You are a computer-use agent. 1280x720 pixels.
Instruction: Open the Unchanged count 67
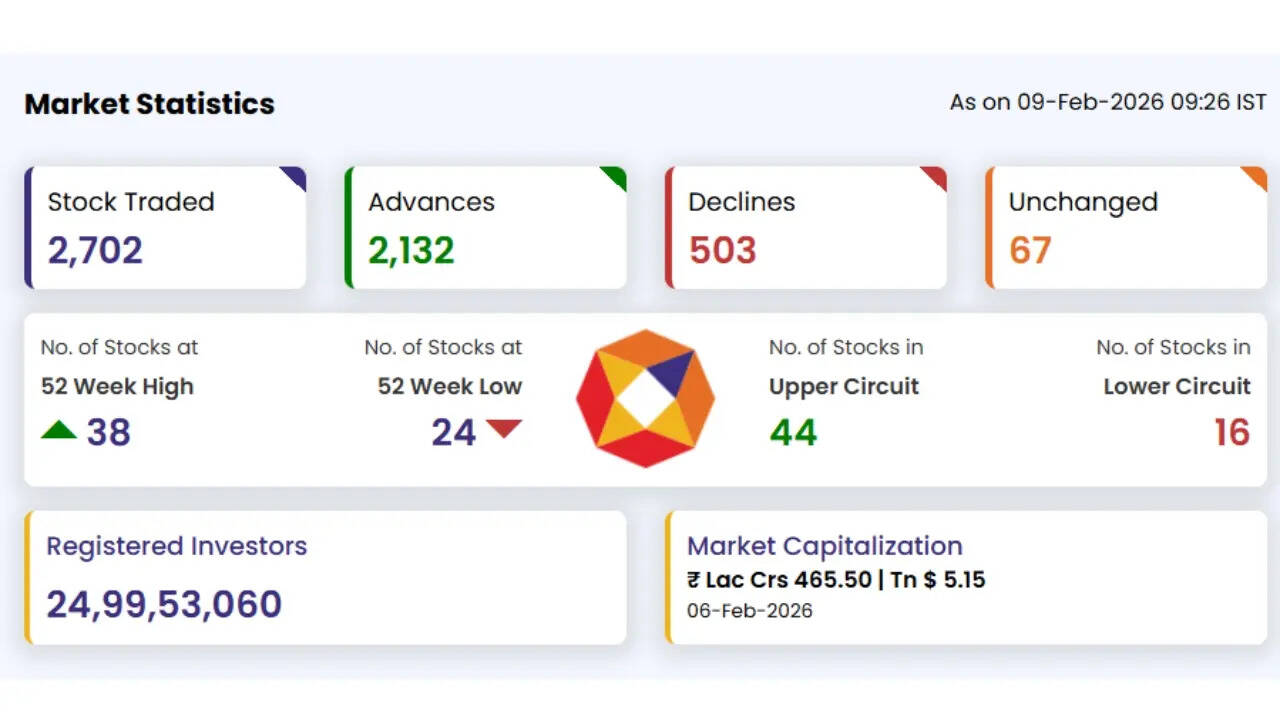[x=1030, y=250]
